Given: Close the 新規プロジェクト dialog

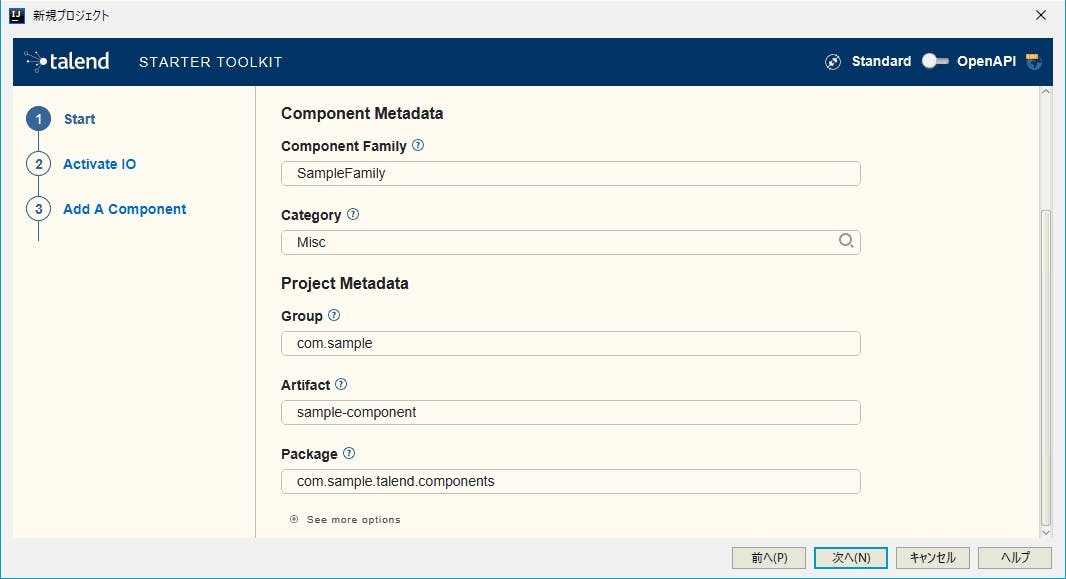Looking at the screenshot, I should point(1041,15).
